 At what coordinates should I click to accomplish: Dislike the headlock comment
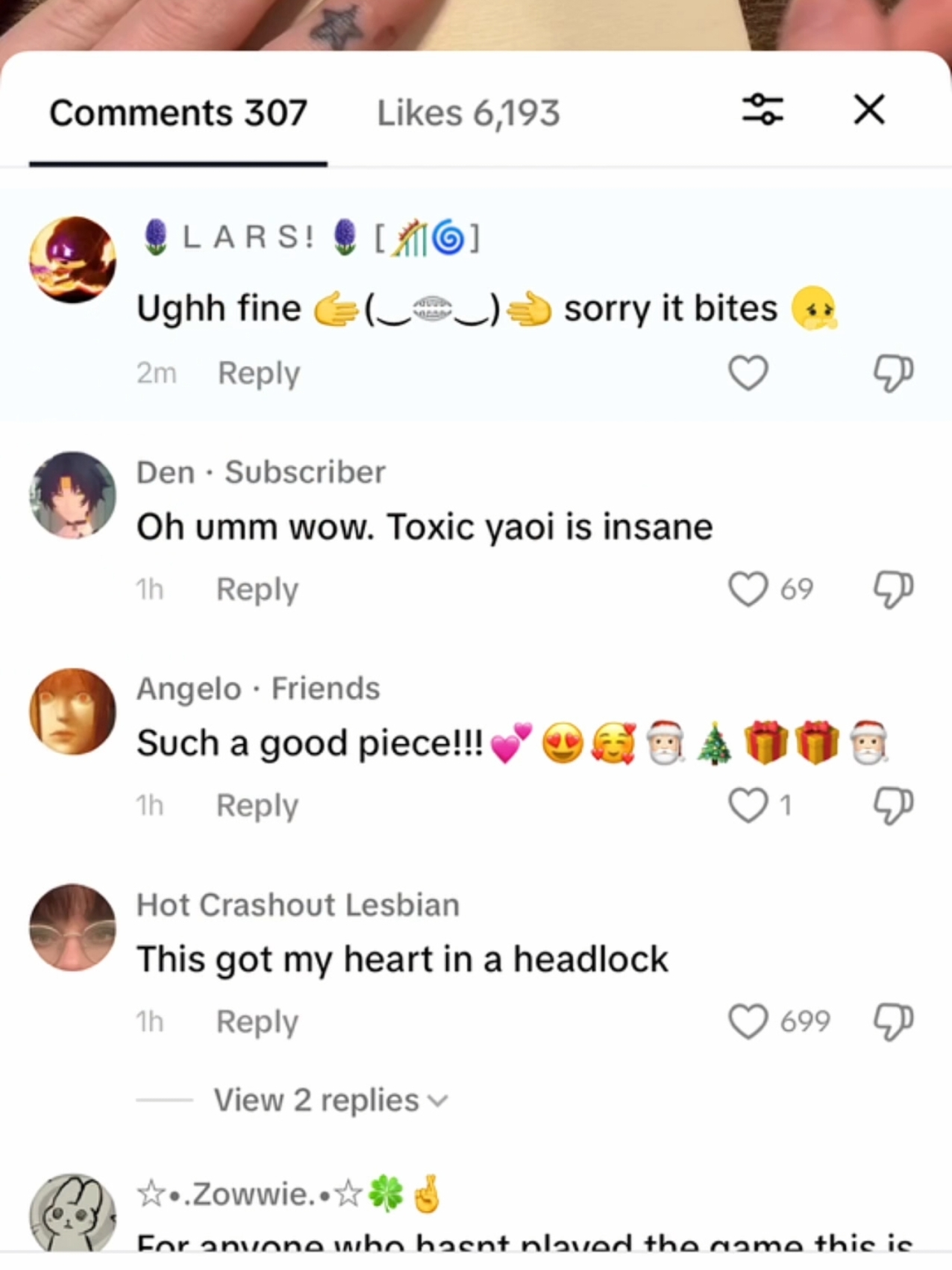893,1022
